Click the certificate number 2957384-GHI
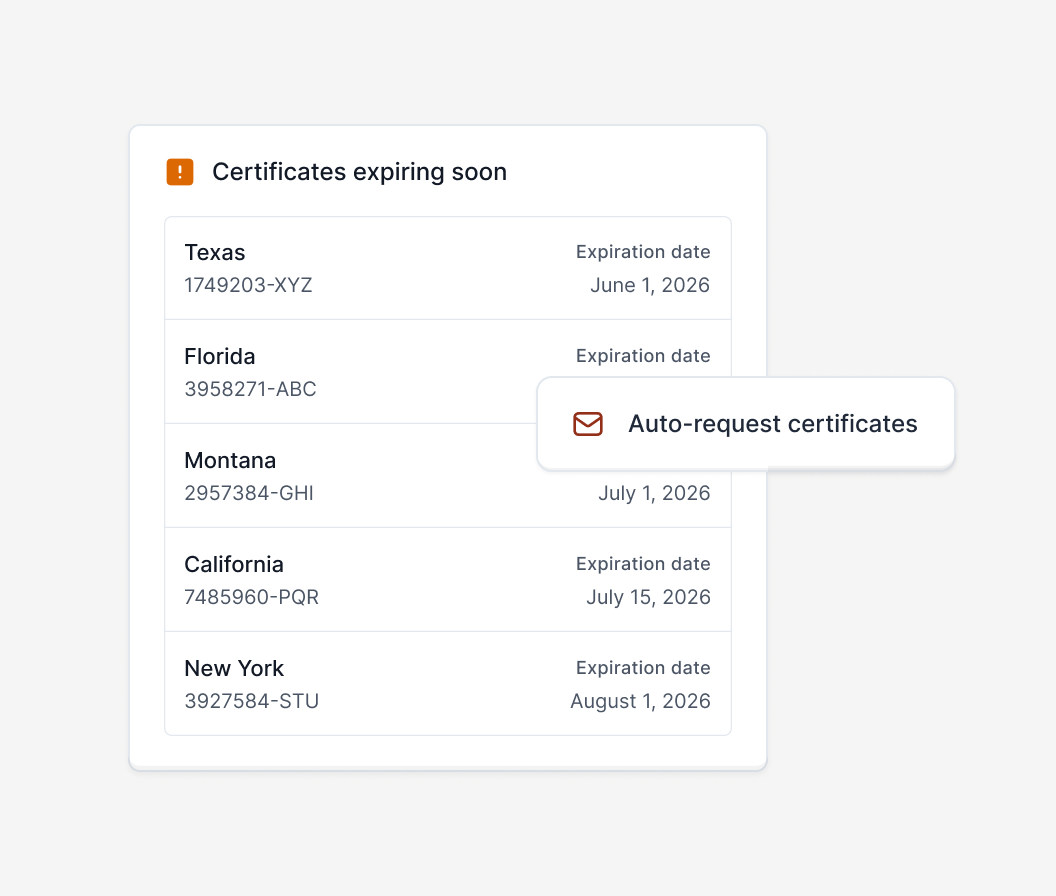The image size is (1056, 896). pyautogui.click(x=248, y=493)
